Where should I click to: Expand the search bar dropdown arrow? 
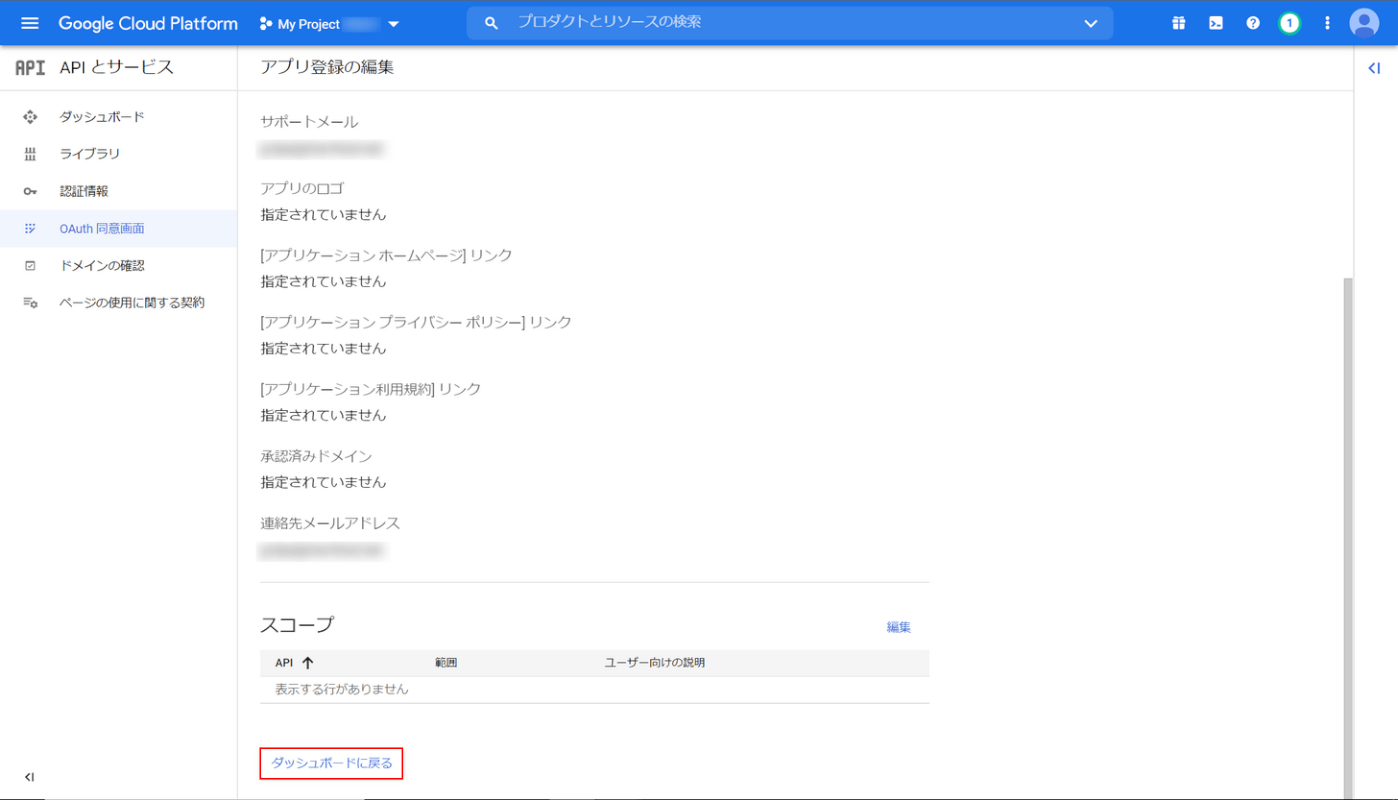[x=1090, y=24]
